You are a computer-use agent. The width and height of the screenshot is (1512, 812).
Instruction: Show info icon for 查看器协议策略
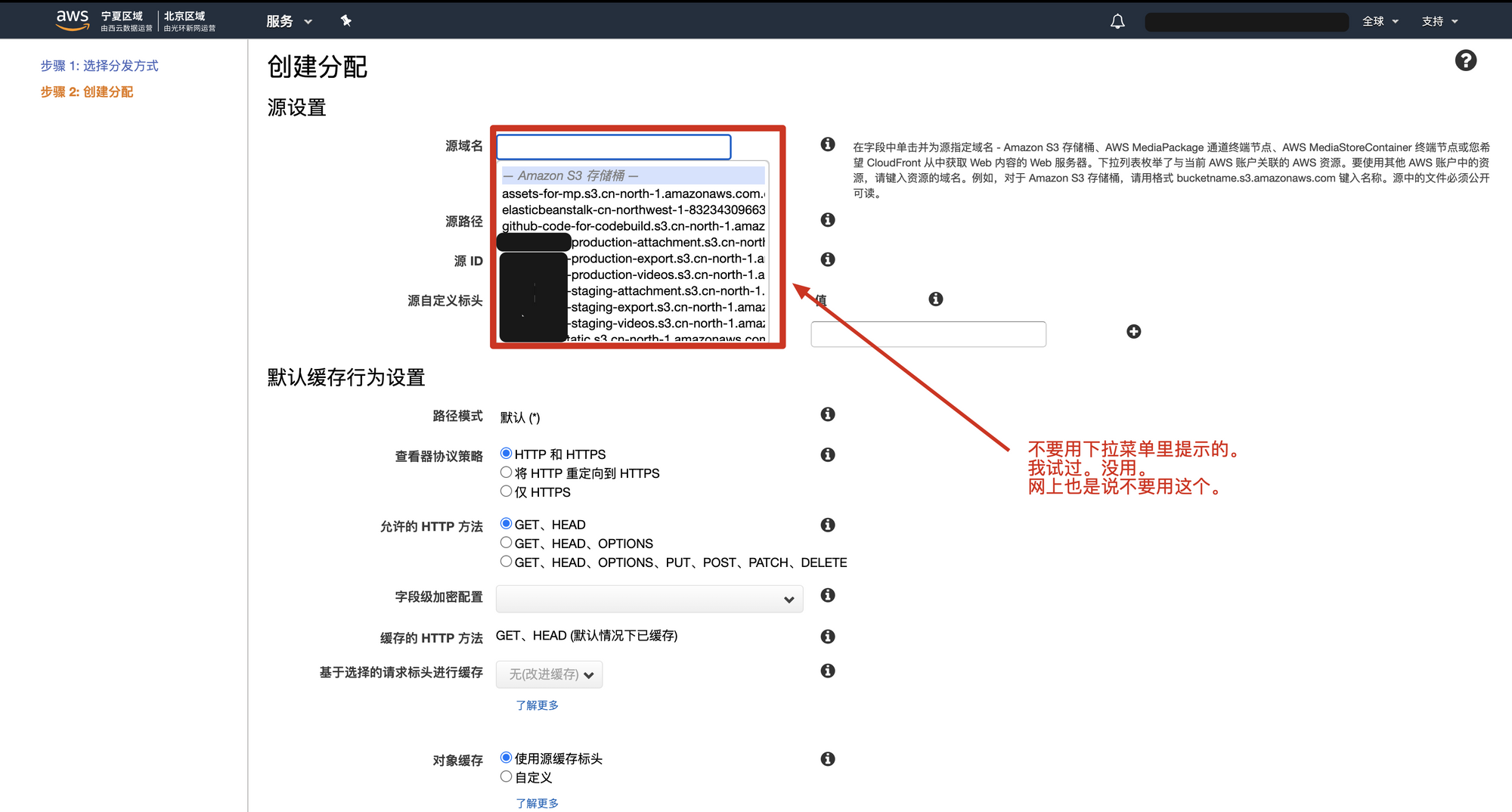[828, 454]
